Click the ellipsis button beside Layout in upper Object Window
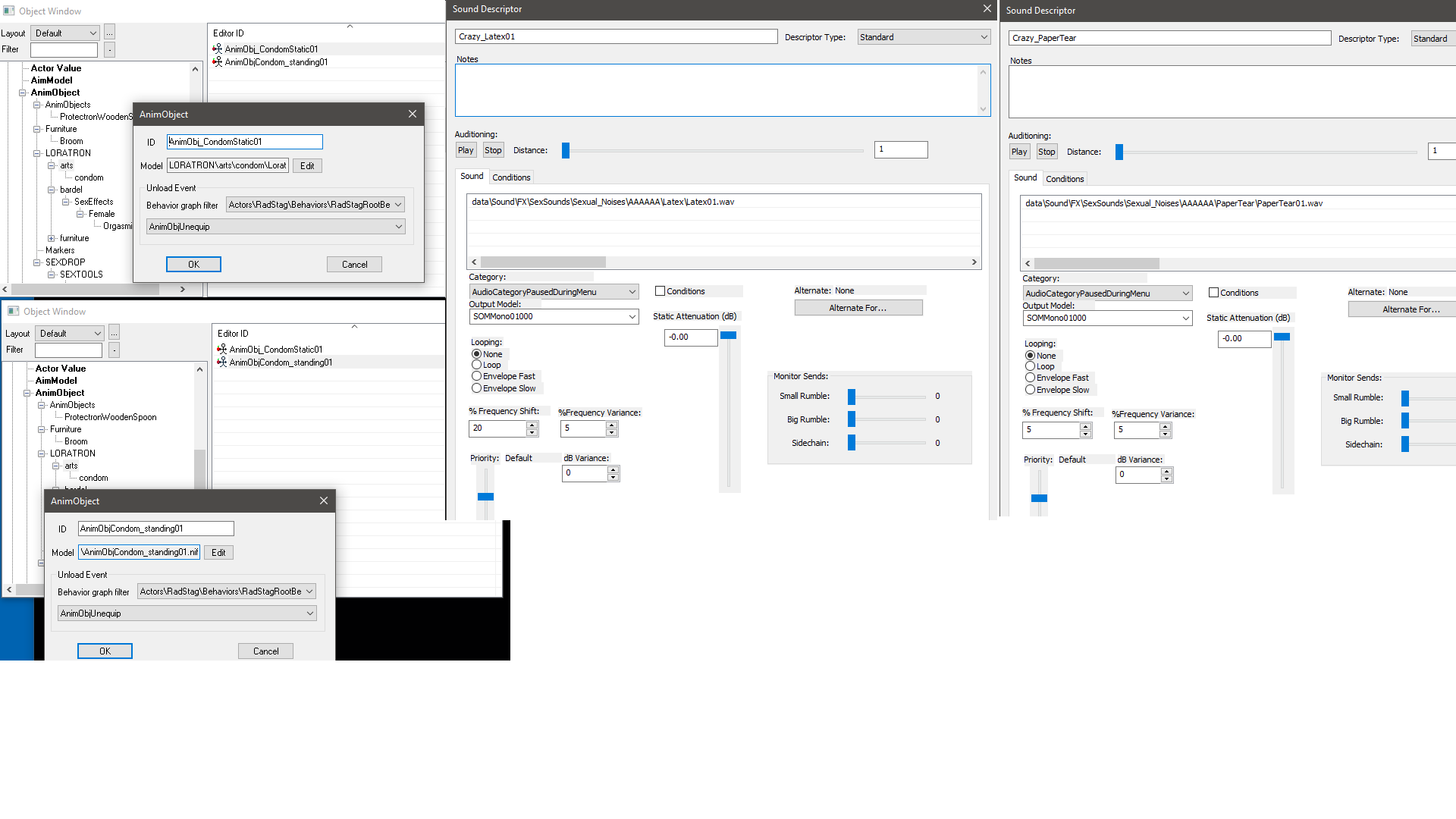Image resolution: width=1456 pixels, height=819 pixels. click(x=110, y=33)
